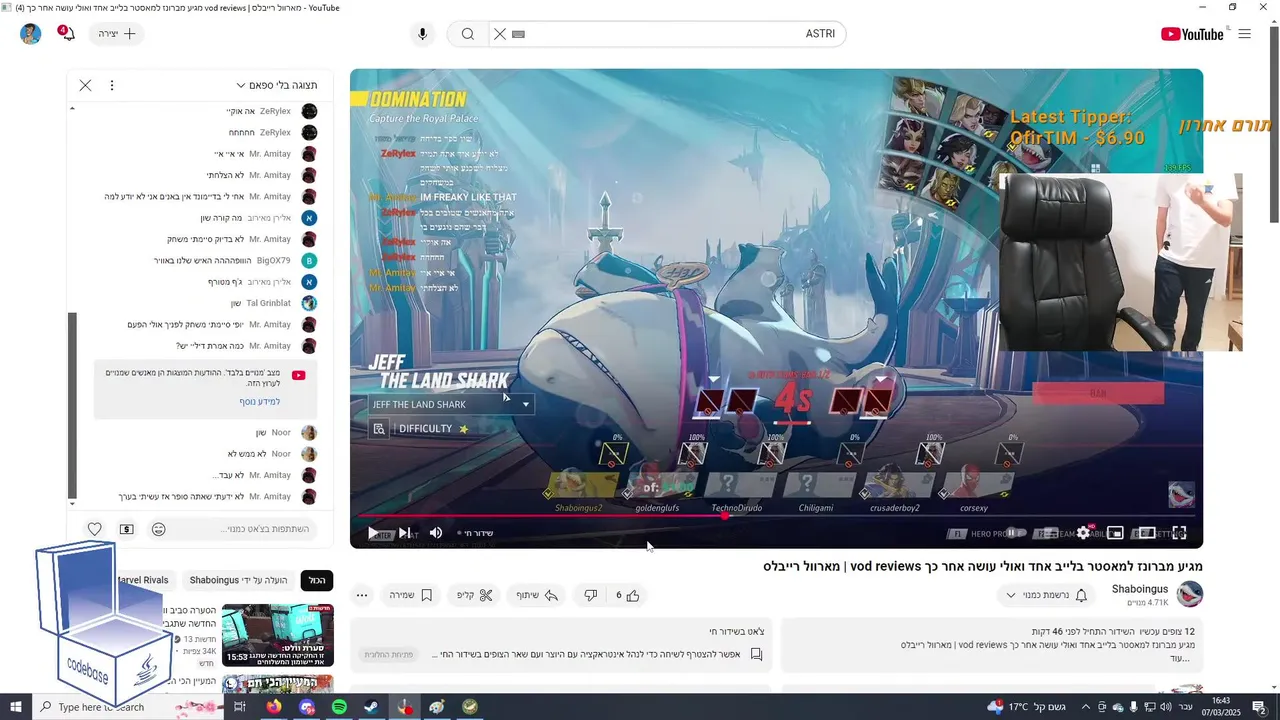Open Steam from the taskbar
Viewport: 1280px width, 720px height.
371,707
